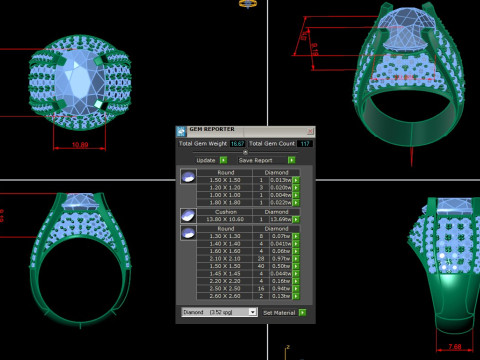480x360 pixels.
Task: Click the green arrow on the 1.20 X 1.20 row
Action: pyautogui.click(x=296, y=188)
